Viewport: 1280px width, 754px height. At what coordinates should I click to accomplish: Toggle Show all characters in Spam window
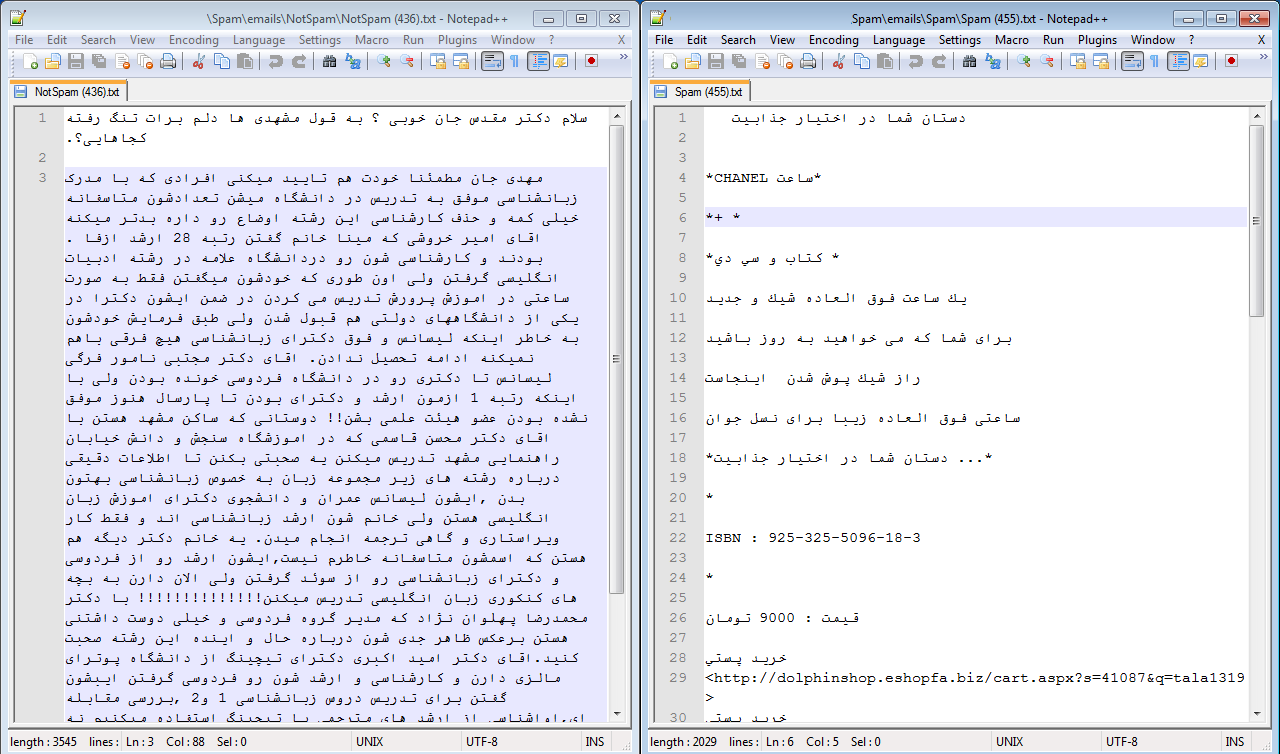[1154, 61]
